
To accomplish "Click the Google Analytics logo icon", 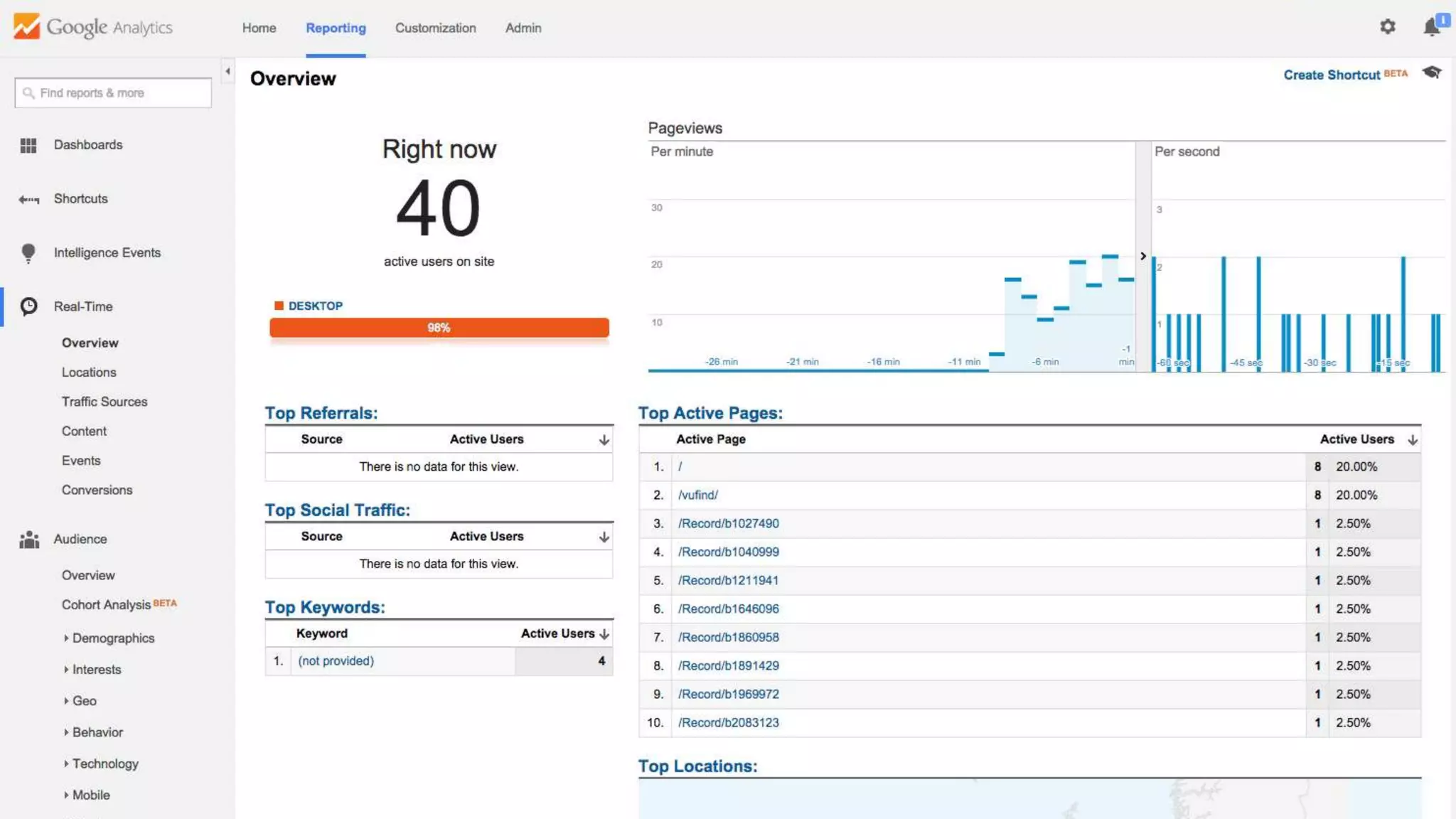I will [26, 26].
